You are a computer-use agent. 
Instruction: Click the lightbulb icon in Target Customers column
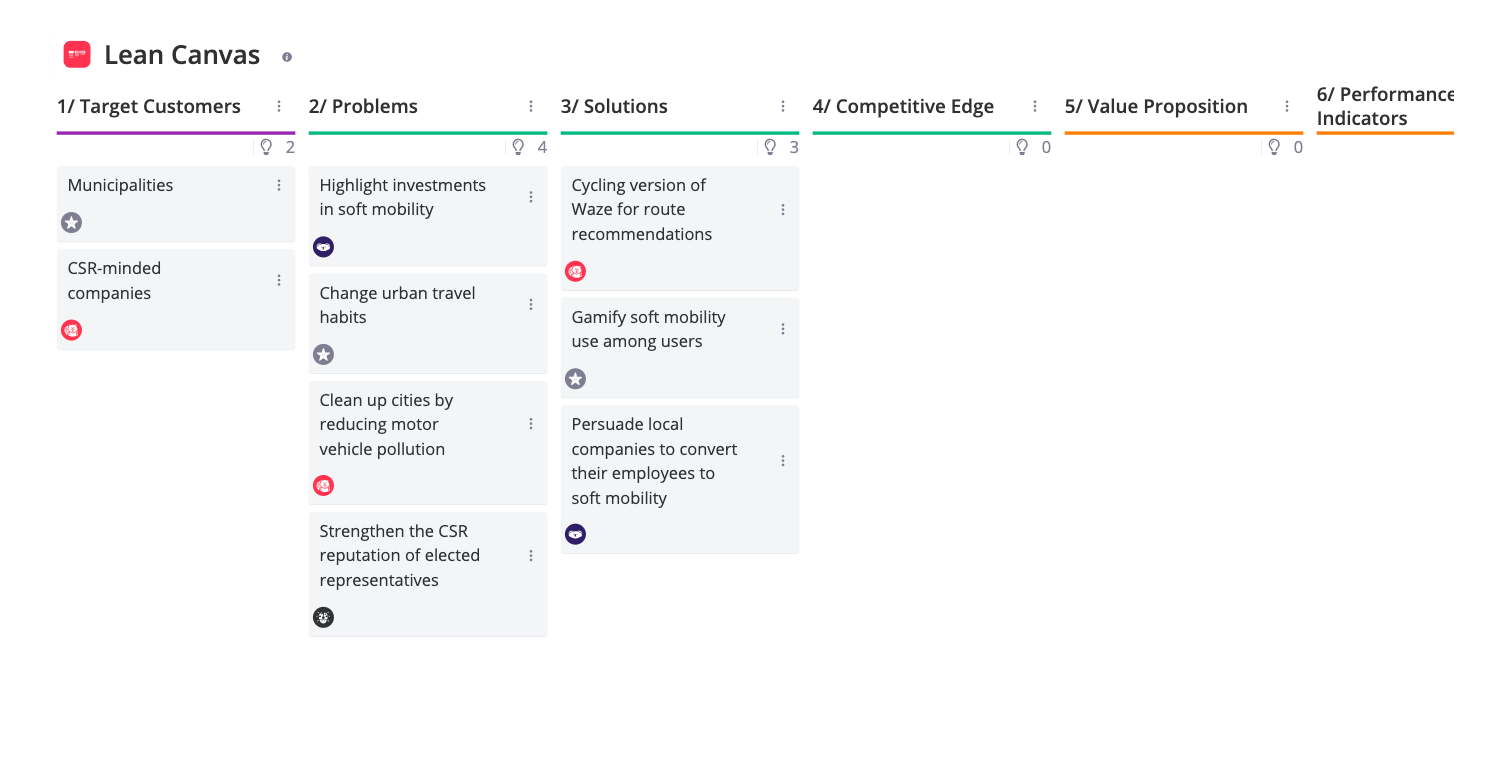pyautogui.click(x=265, y=146)
